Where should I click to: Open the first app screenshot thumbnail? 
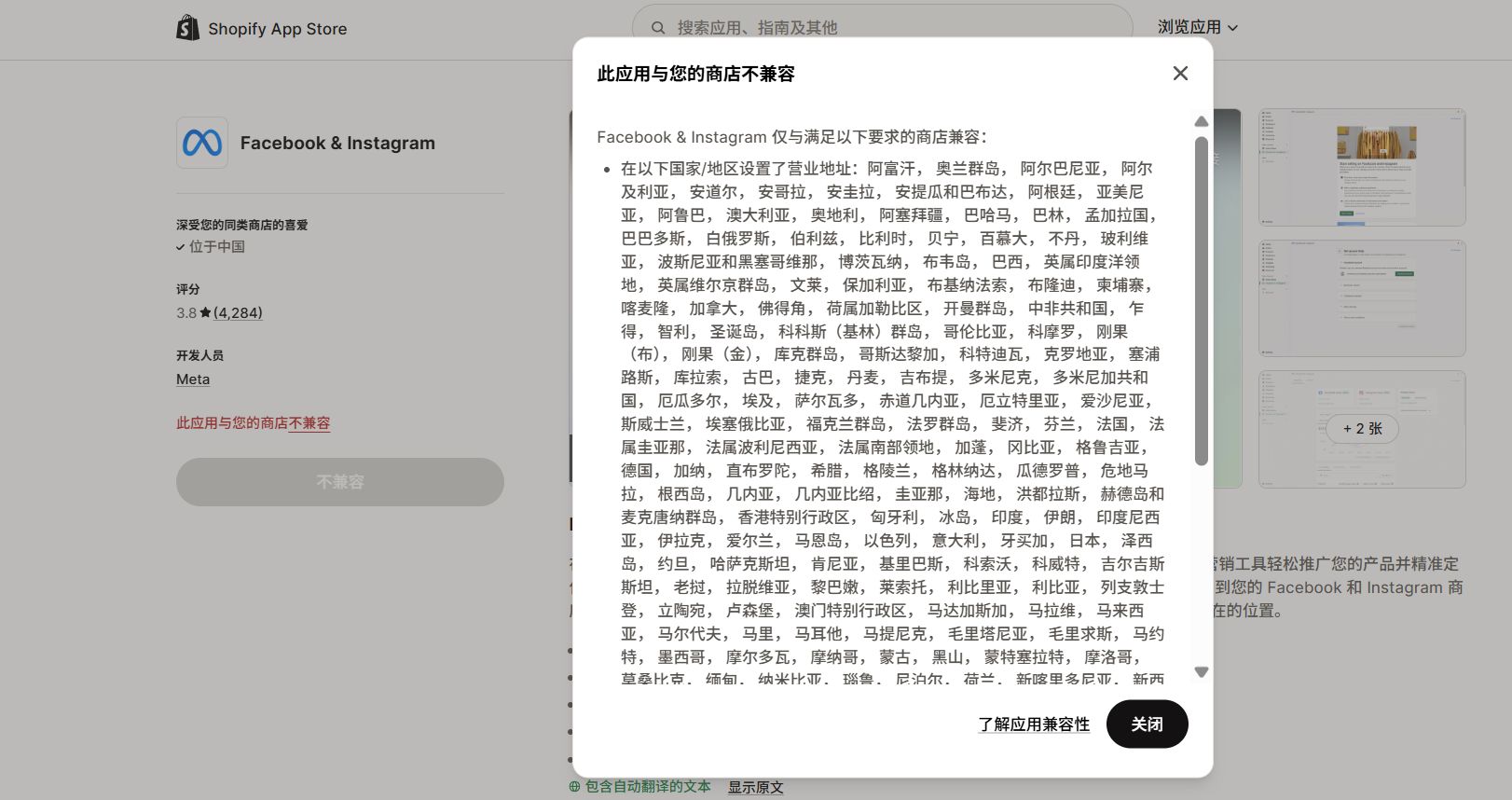pos(1362,167)
